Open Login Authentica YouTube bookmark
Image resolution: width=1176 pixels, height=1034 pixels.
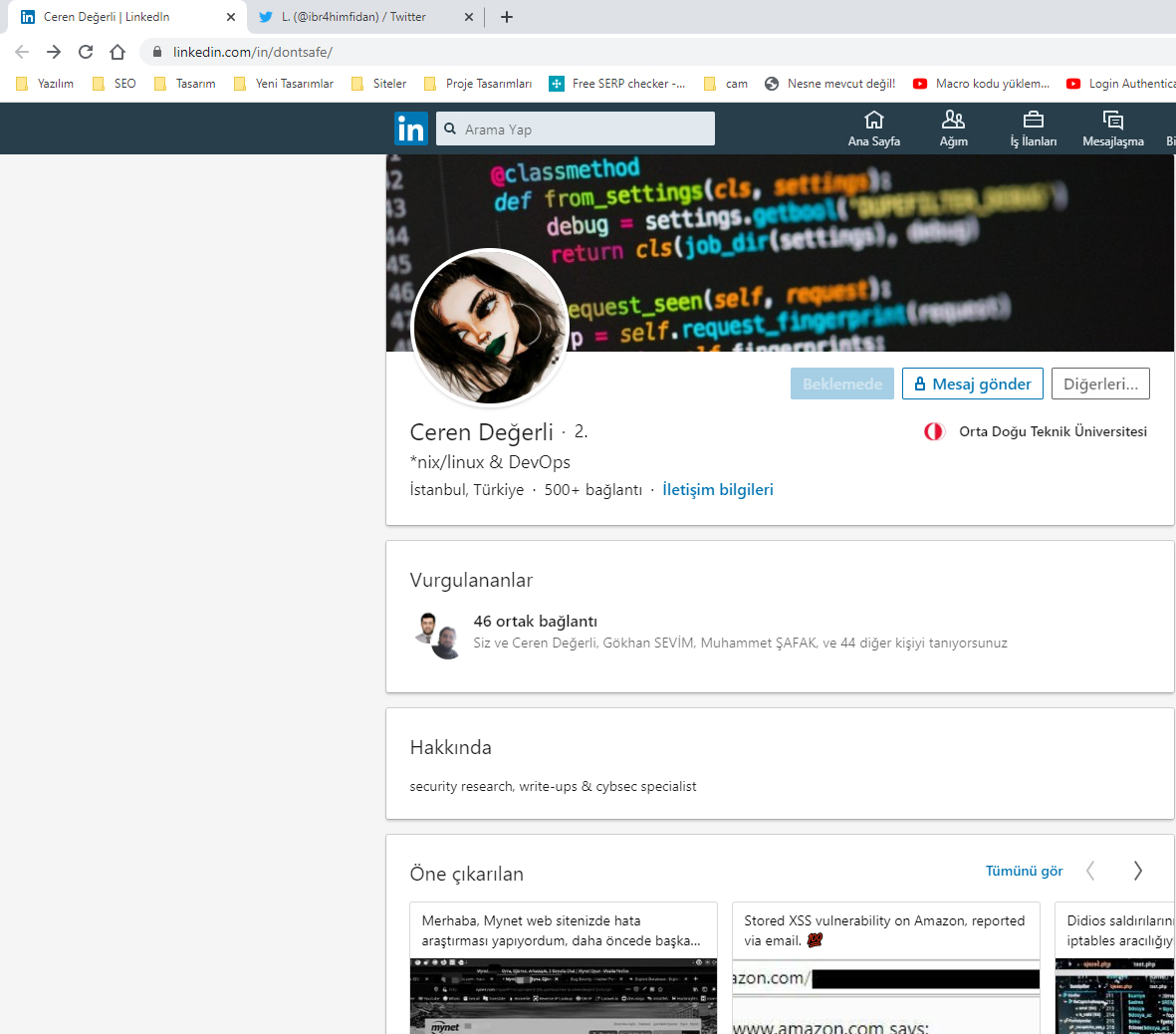click(x=1120, y=84)
